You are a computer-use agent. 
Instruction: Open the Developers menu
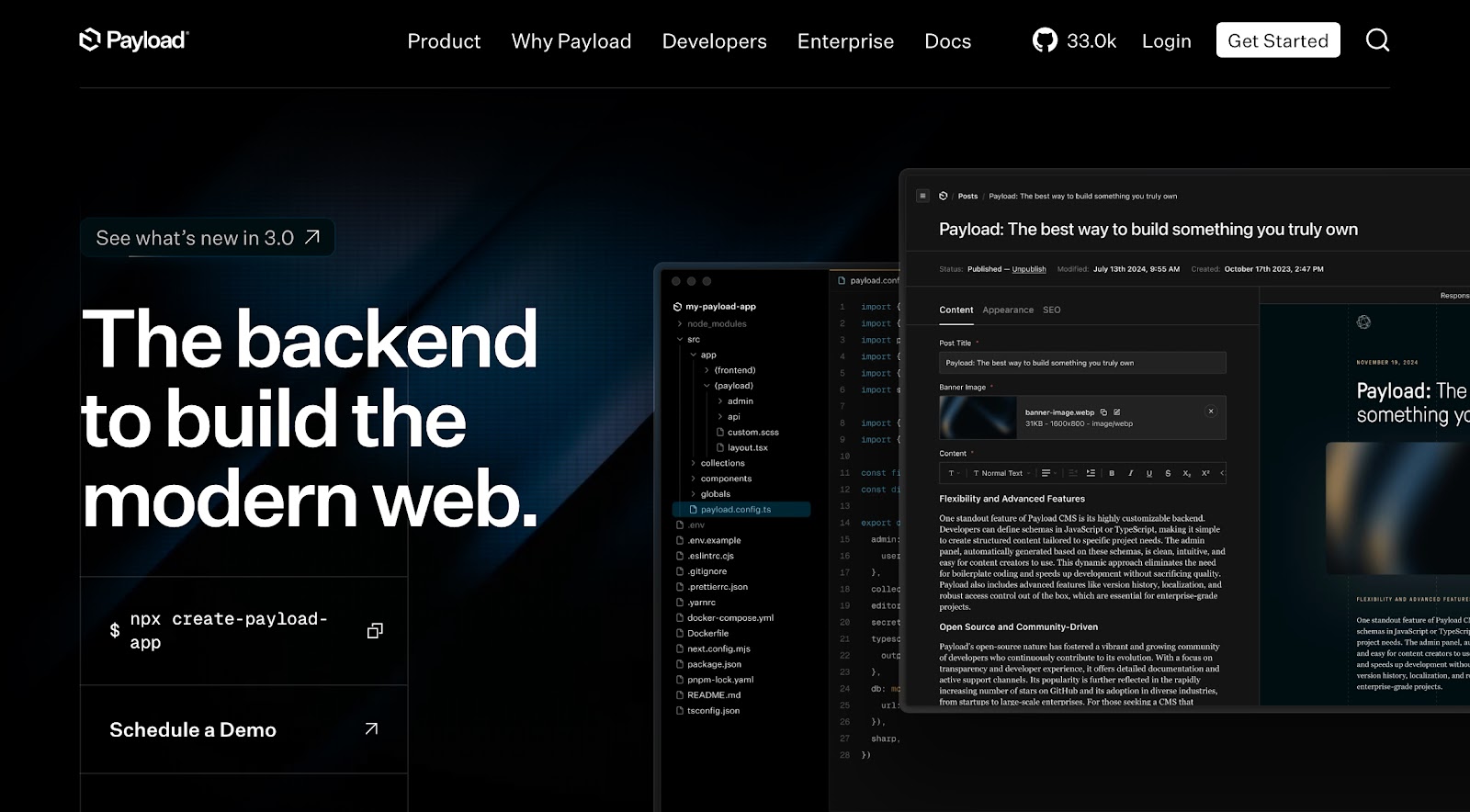715,41
